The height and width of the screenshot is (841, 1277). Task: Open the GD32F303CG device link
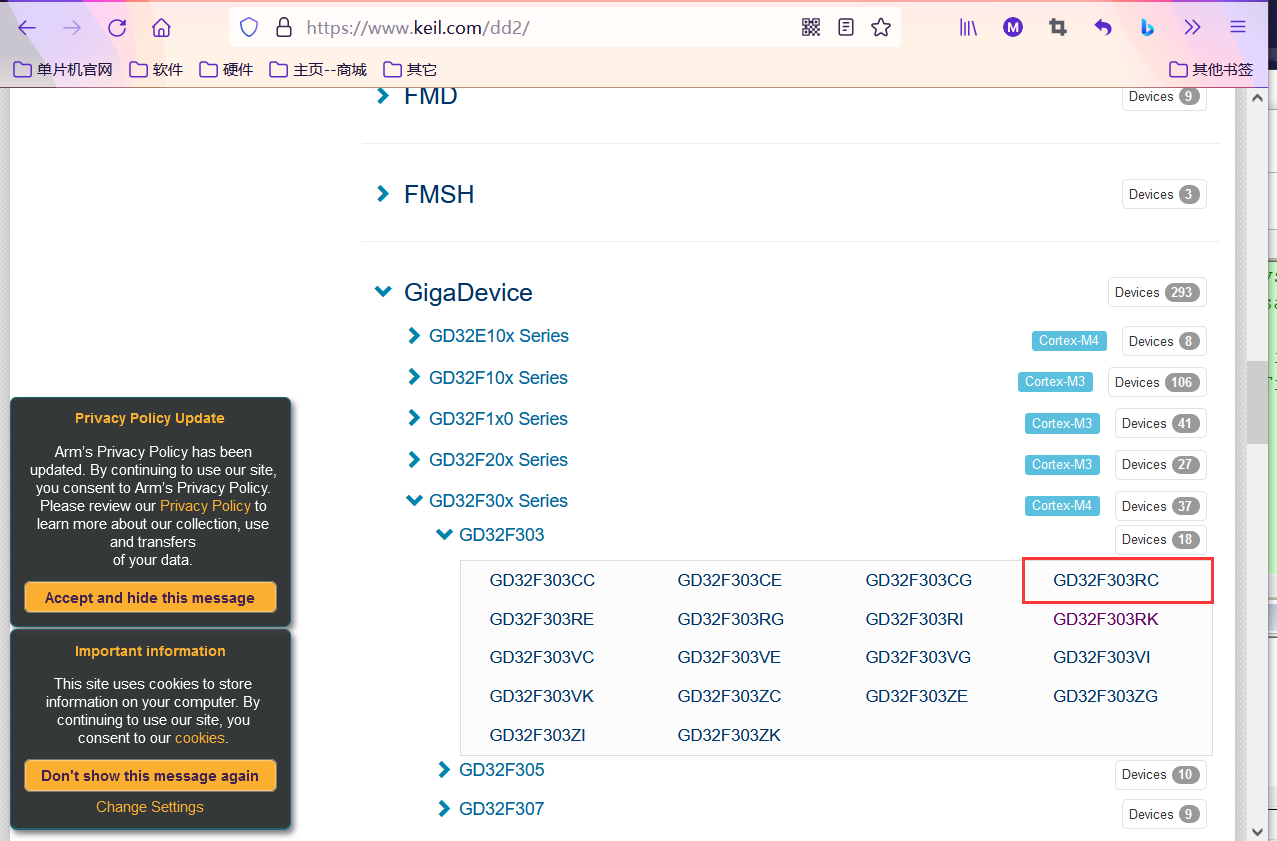click(x=919, y=580)
